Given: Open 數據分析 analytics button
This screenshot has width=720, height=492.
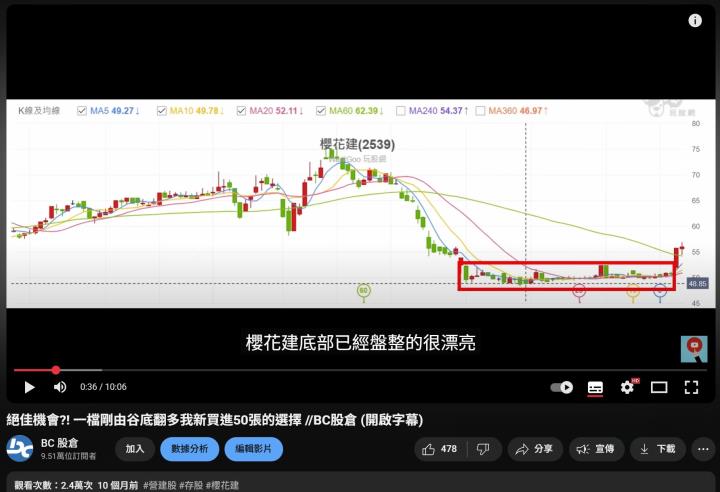Looking at the screenshot, I should [x=190, y=449].
